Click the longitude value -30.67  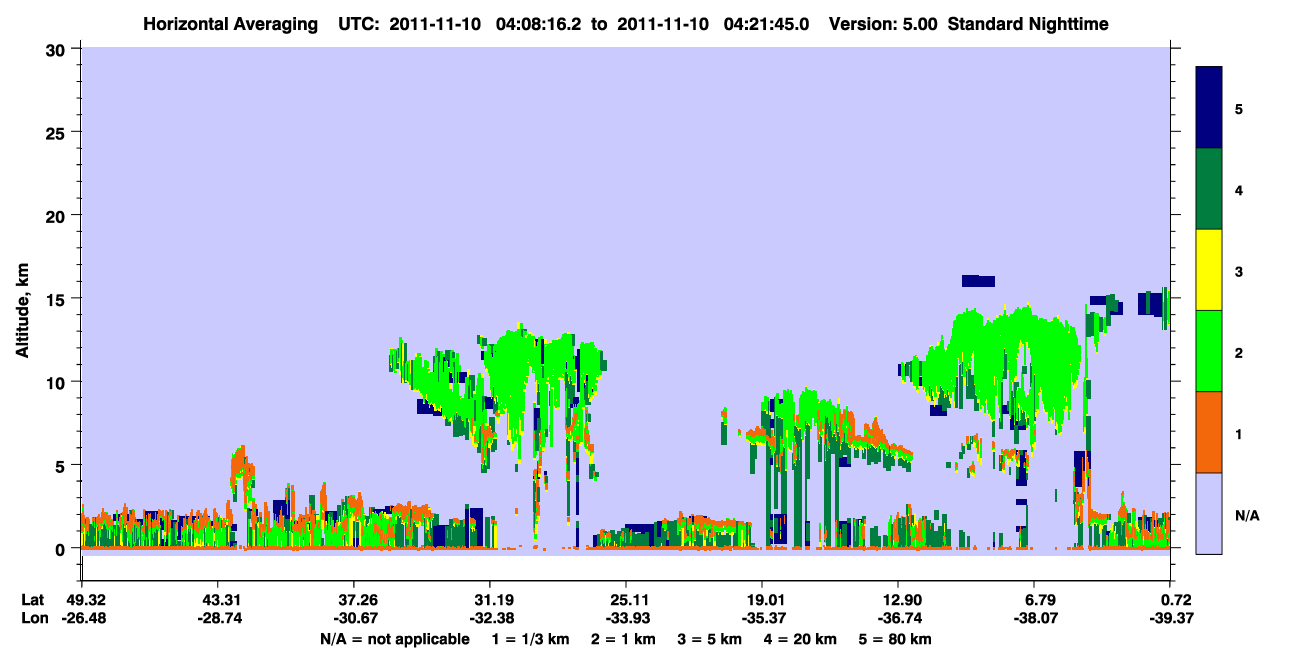(354, 618)
